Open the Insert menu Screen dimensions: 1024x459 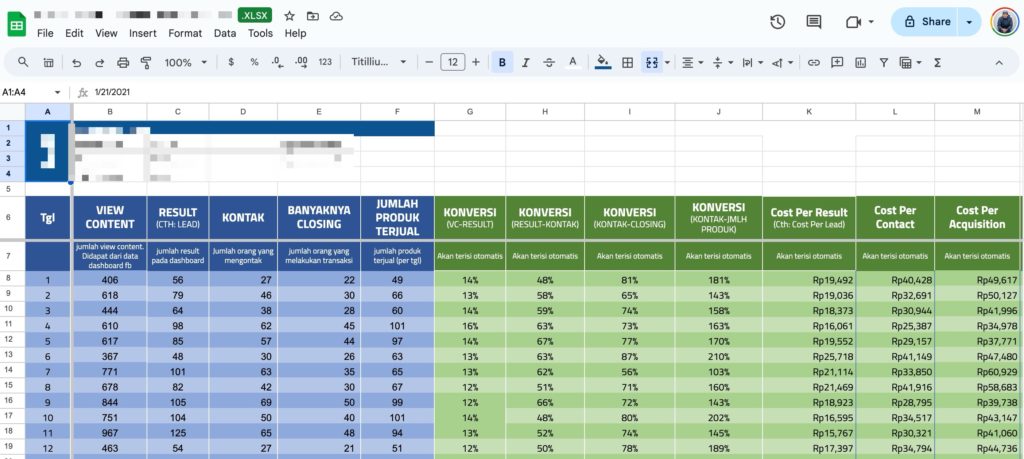[x=142, y=33]
